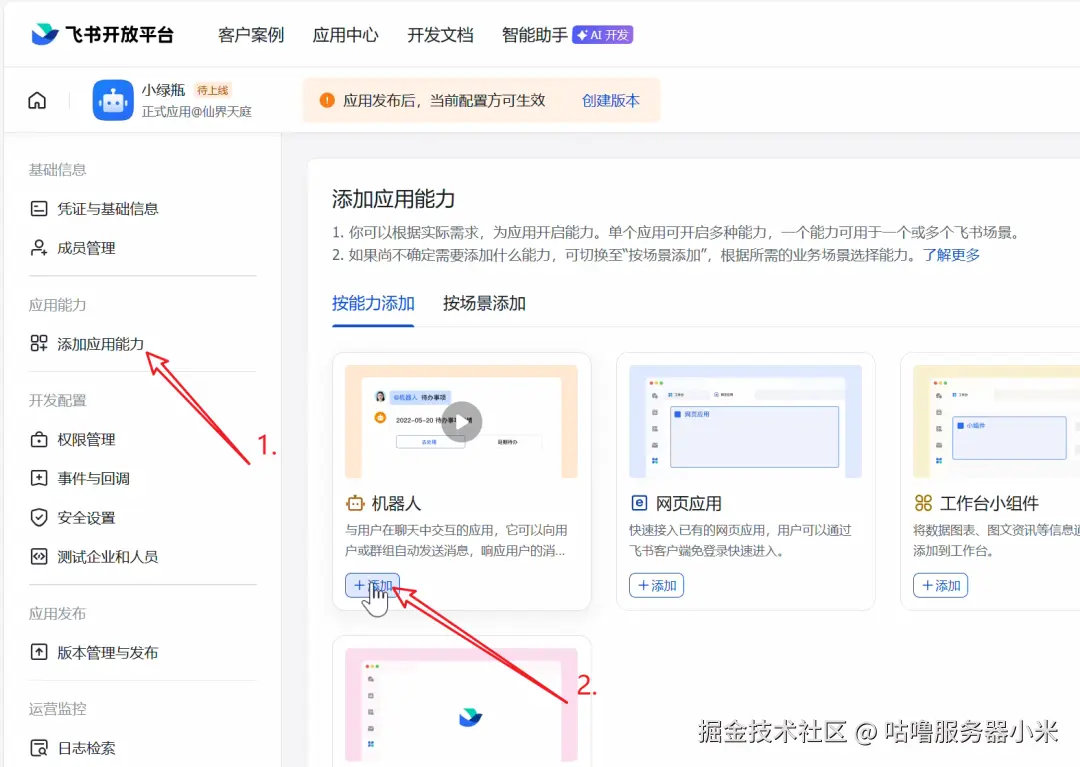This screenshot has width=1080, height=767.
Task: Click the 事件与回调 icon
Action: coord(39,478)
